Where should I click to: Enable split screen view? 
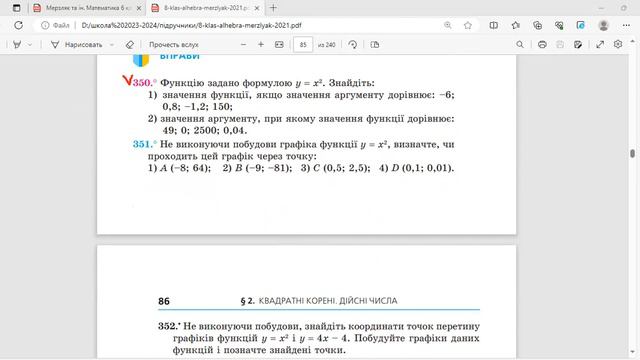coord(493,25)
